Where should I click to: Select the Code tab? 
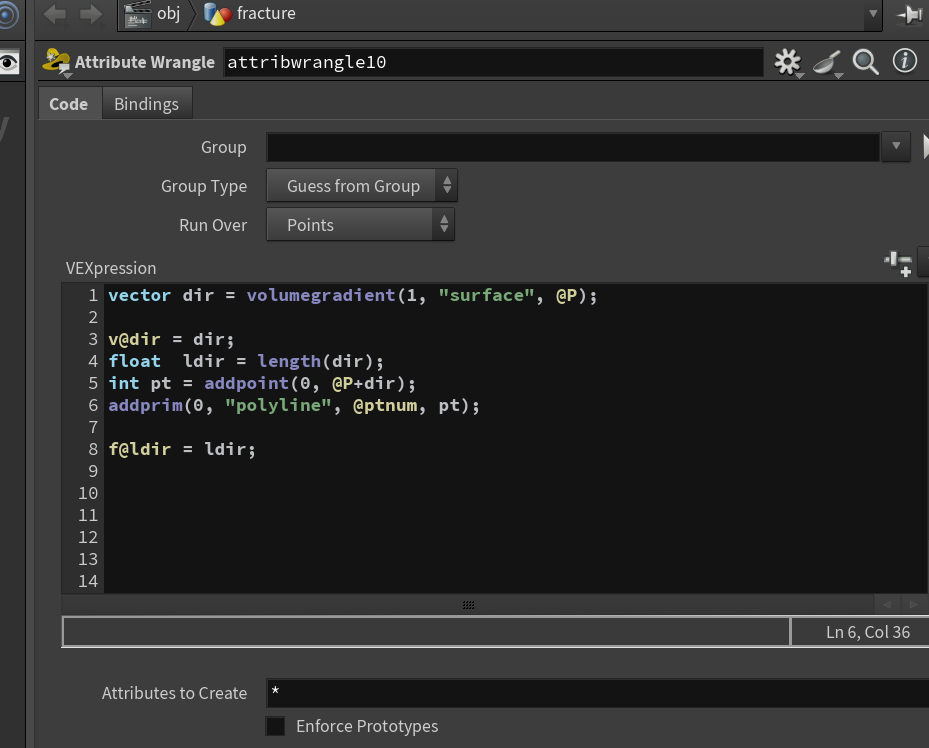[69, 104]
